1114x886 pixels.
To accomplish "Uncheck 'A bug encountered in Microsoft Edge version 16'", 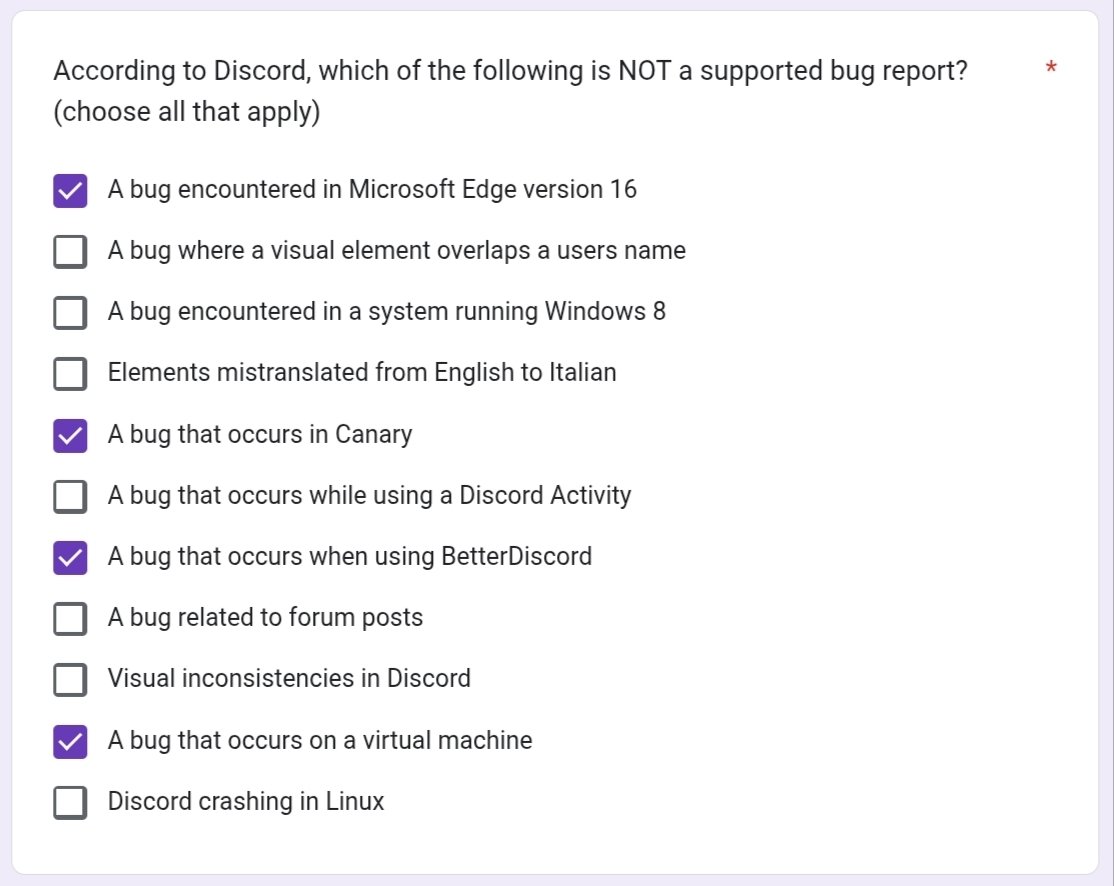I will (69, 190).
